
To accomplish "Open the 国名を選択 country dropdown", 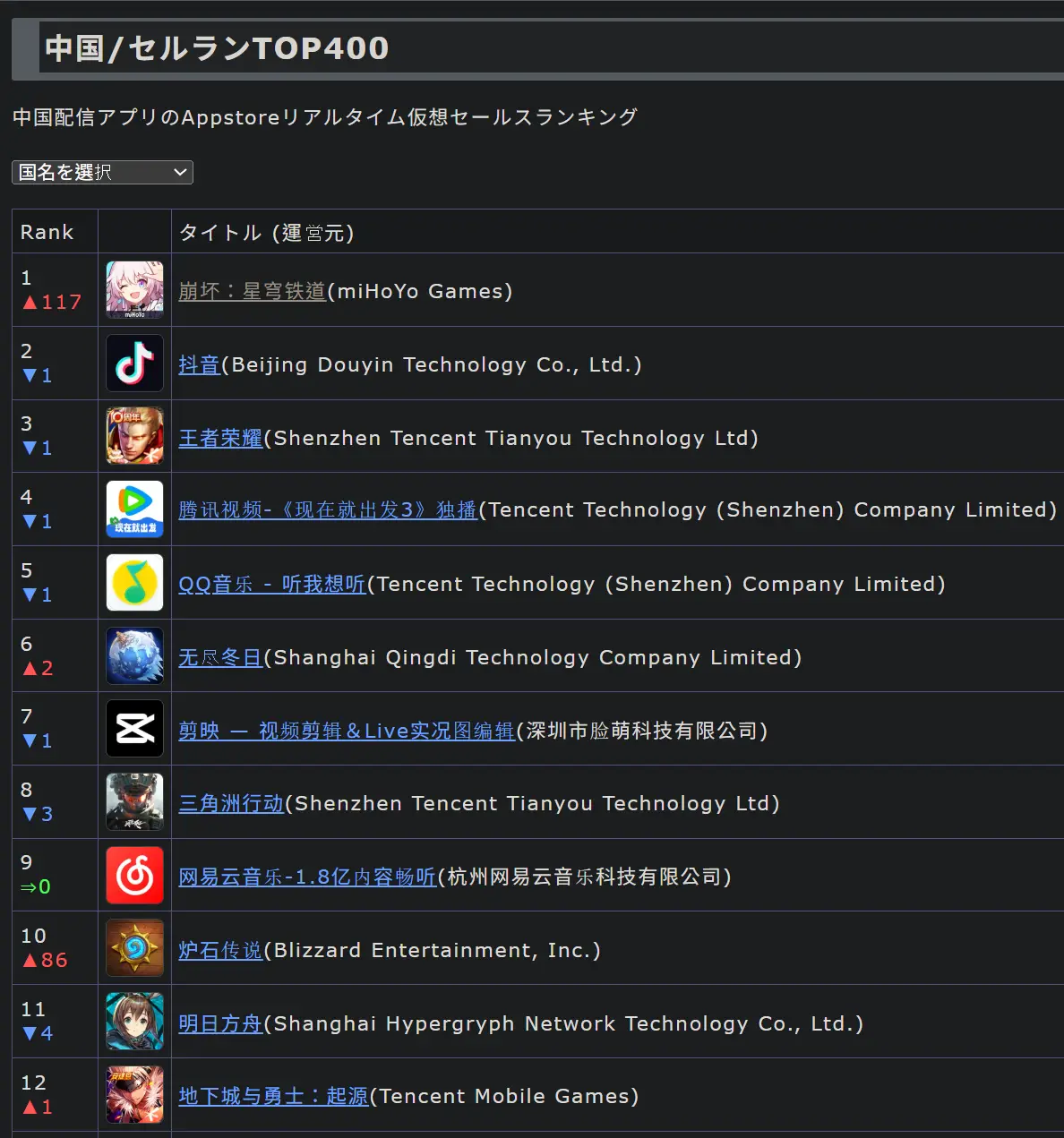I will click(102, 172).
